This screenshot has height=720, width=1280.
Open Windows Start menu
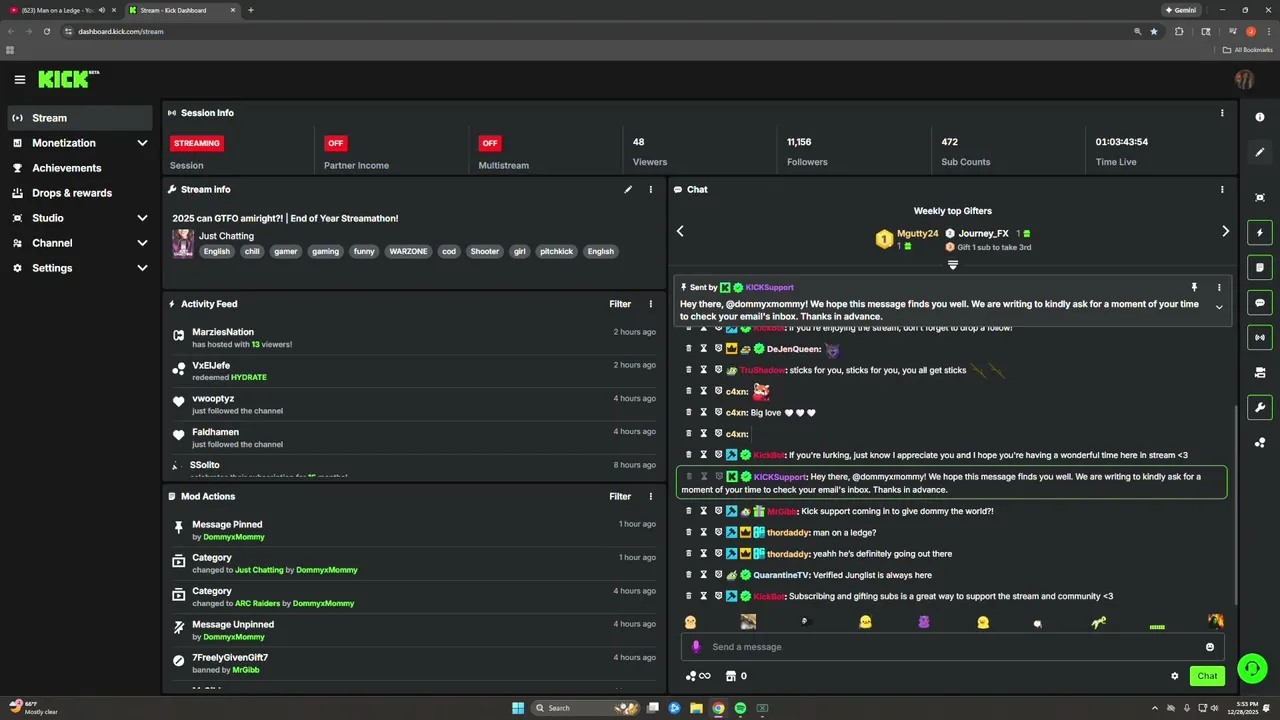tap(518, 708)
